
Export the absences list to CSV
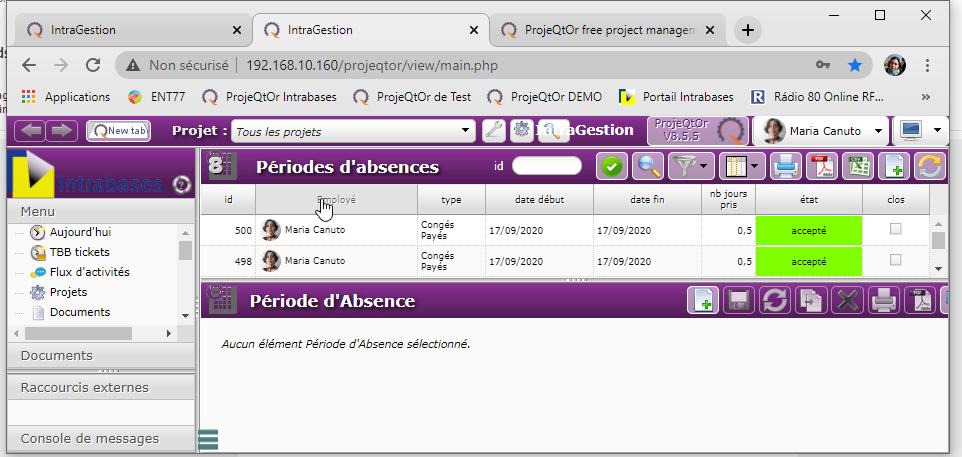(858, 166)
